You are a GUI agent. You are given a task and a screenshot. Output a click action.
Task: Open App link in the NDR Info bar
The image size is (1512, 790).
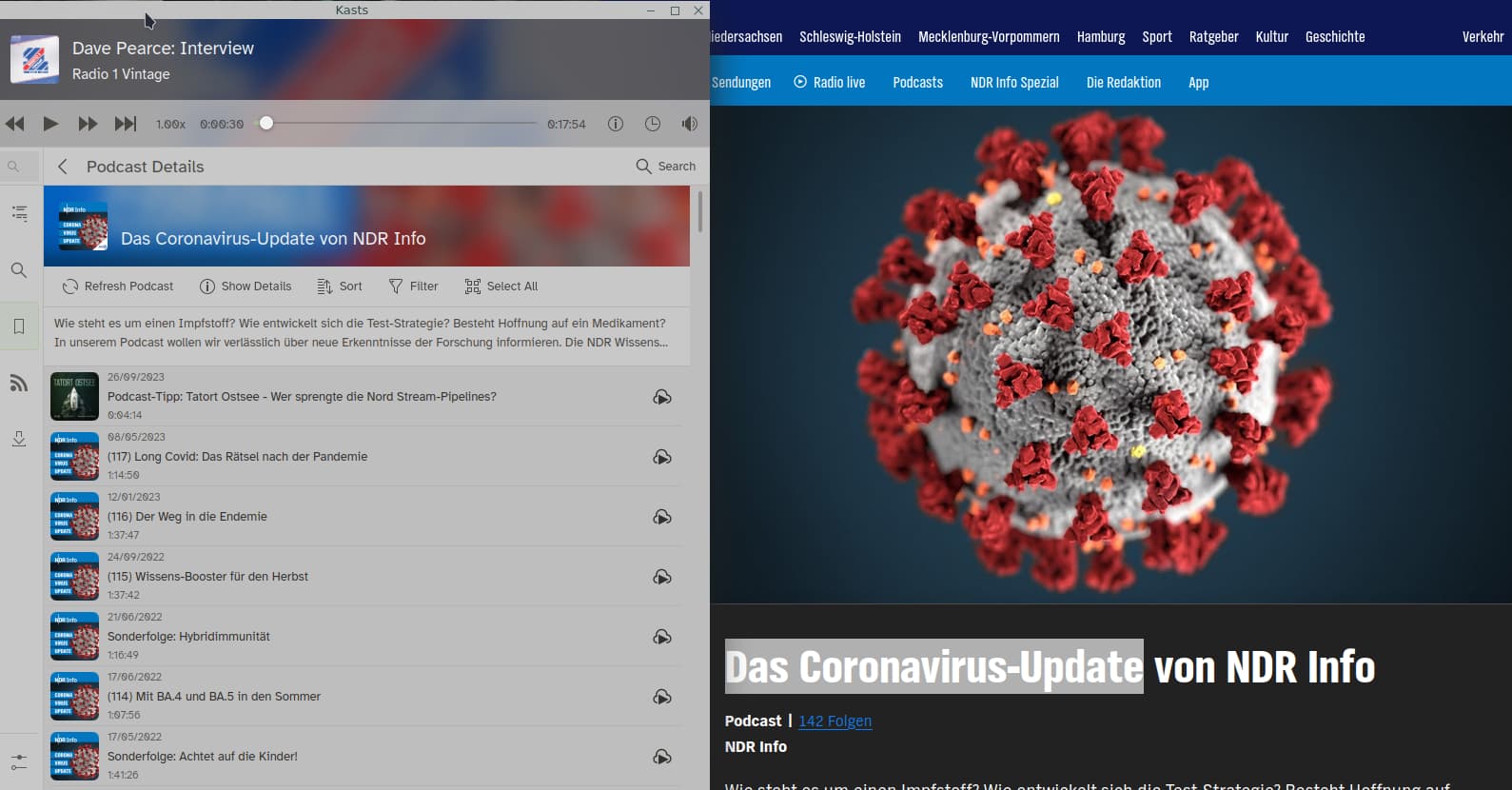[x=1198, y=83]
